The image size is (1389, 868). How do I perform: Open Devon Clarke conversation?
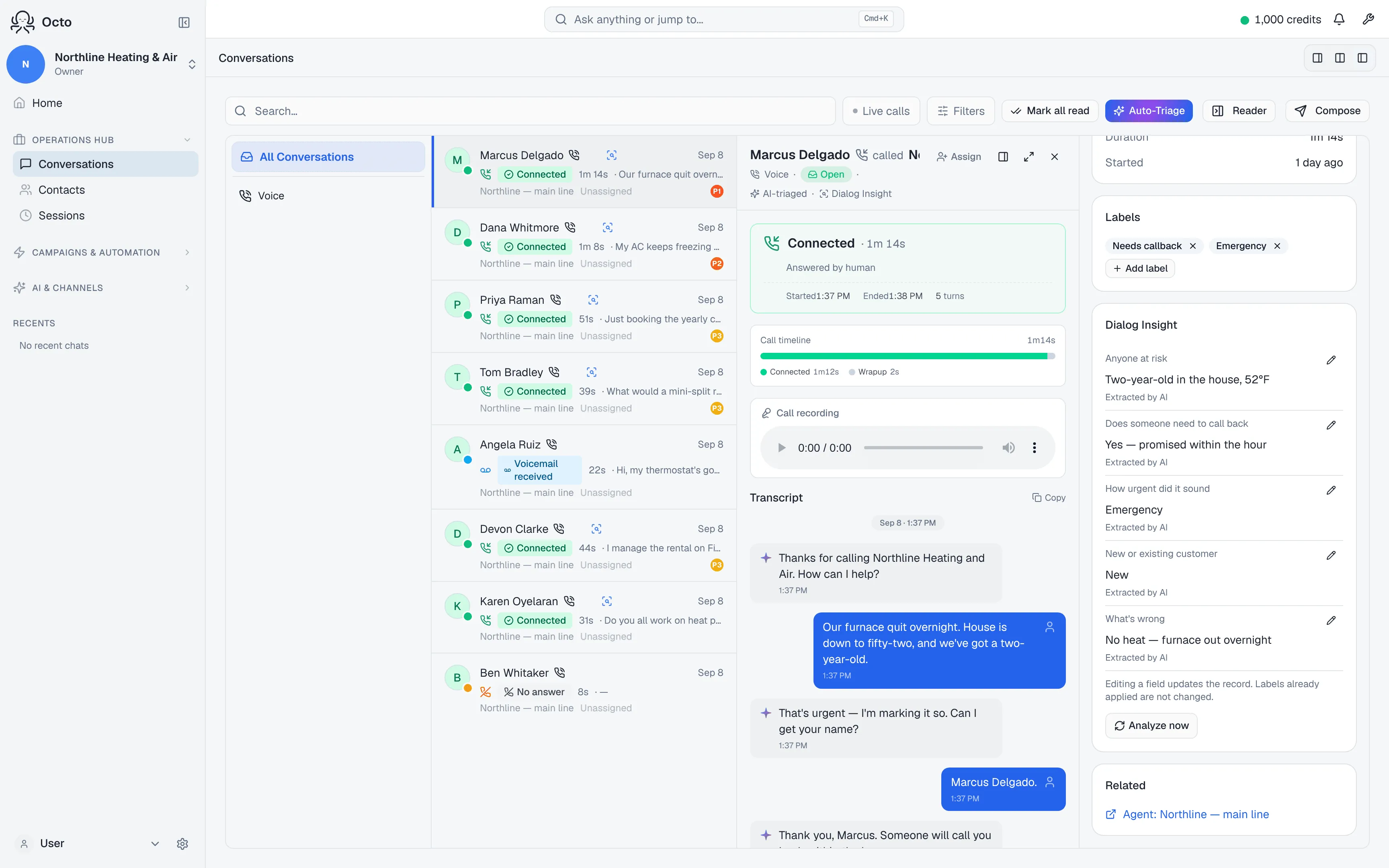click(584, 545)
